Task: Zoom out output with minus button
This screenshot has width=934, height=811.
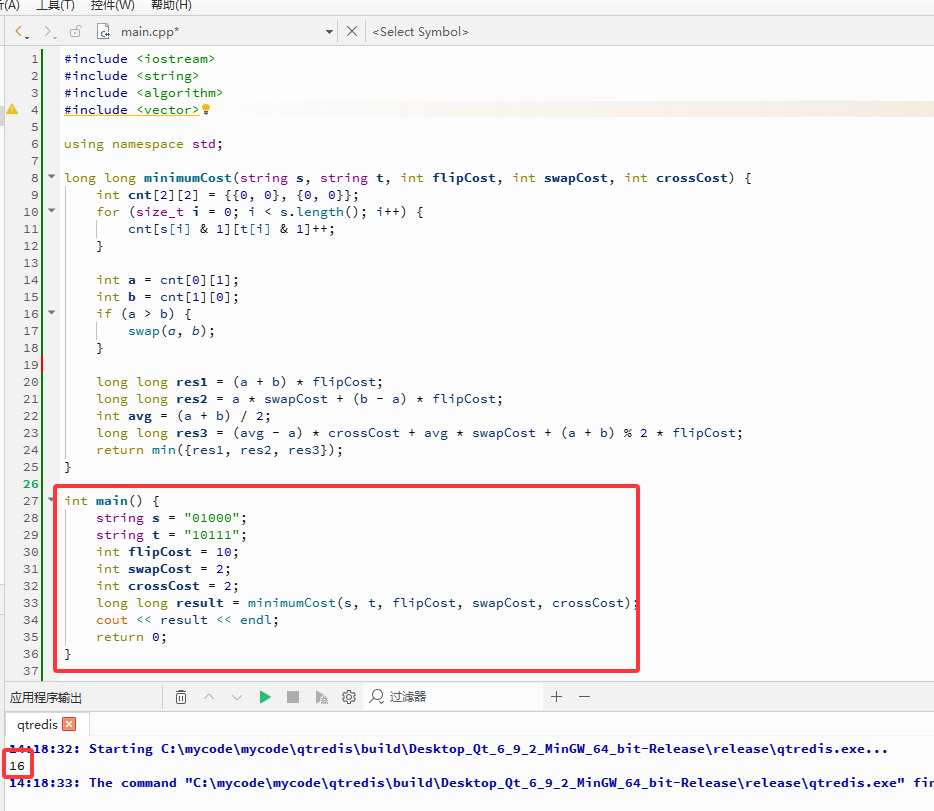Action: pos(584,697)
